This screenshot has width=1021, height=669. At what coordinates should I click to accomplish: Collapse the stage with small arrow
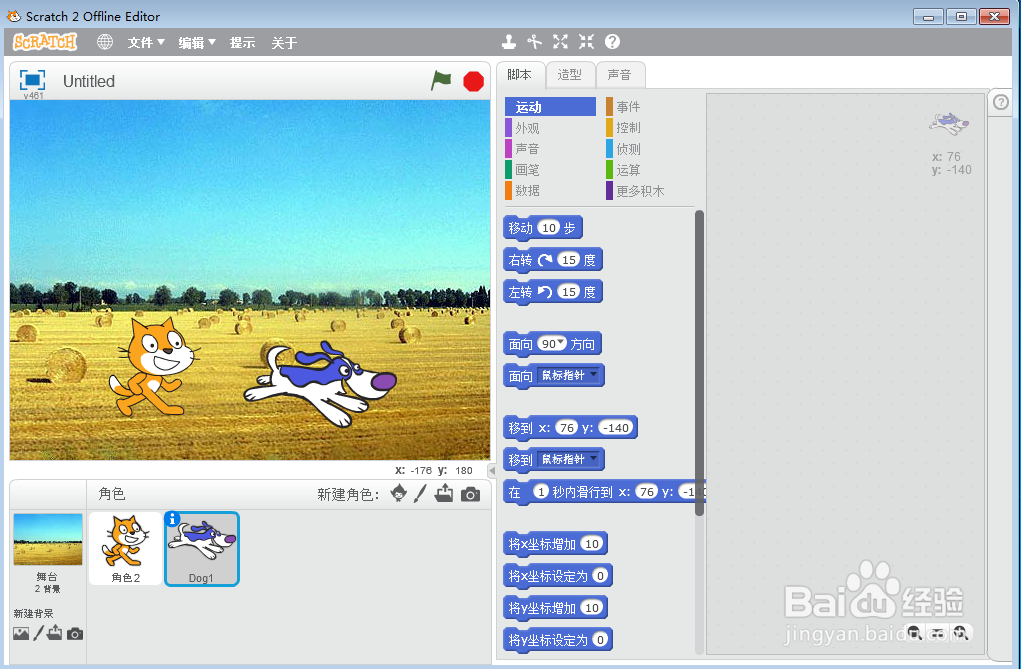point(492,470)
